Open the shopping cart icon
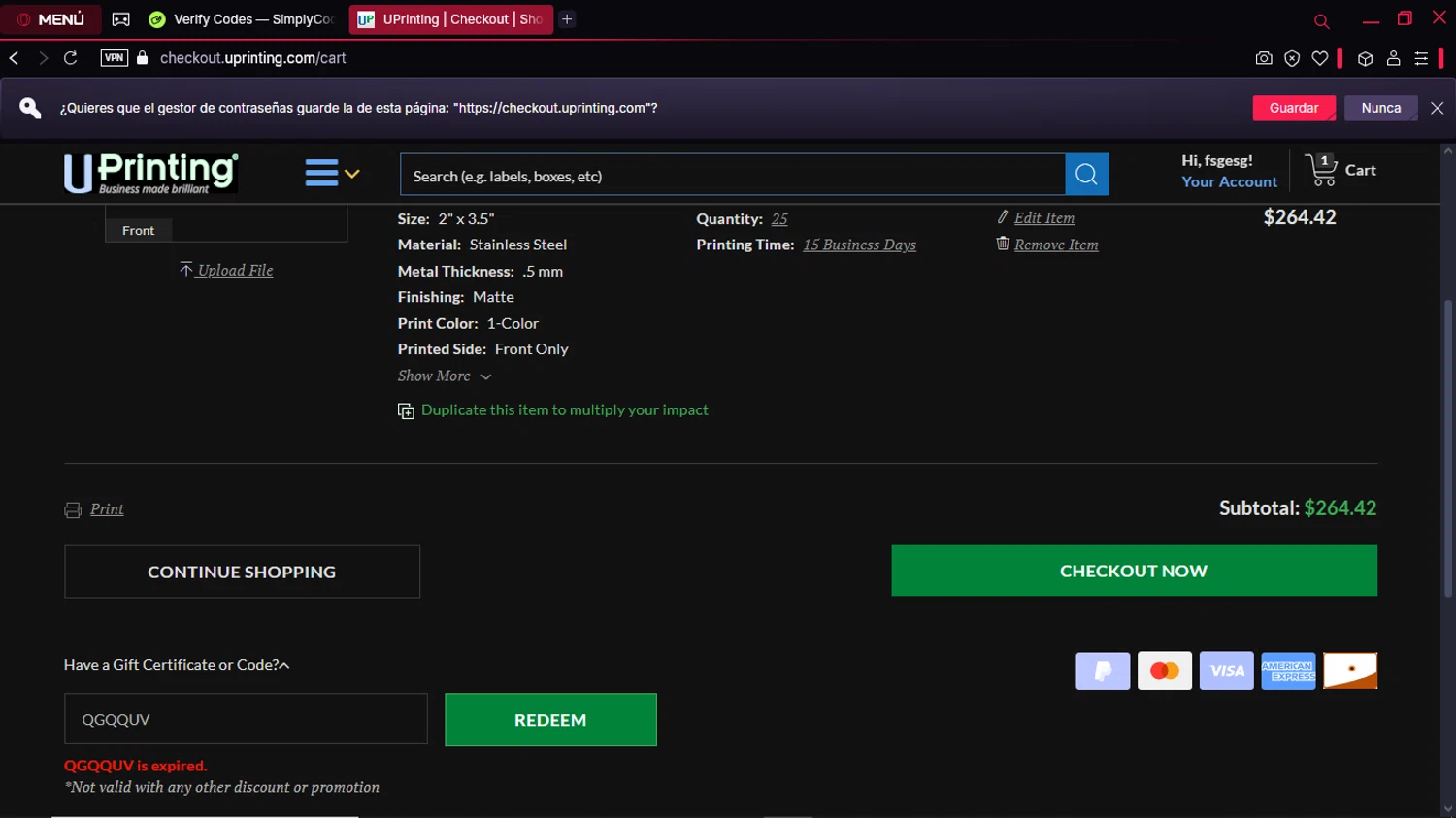Image resolution: width=1456 pixels, height=818 pixels. [1320, 171]
